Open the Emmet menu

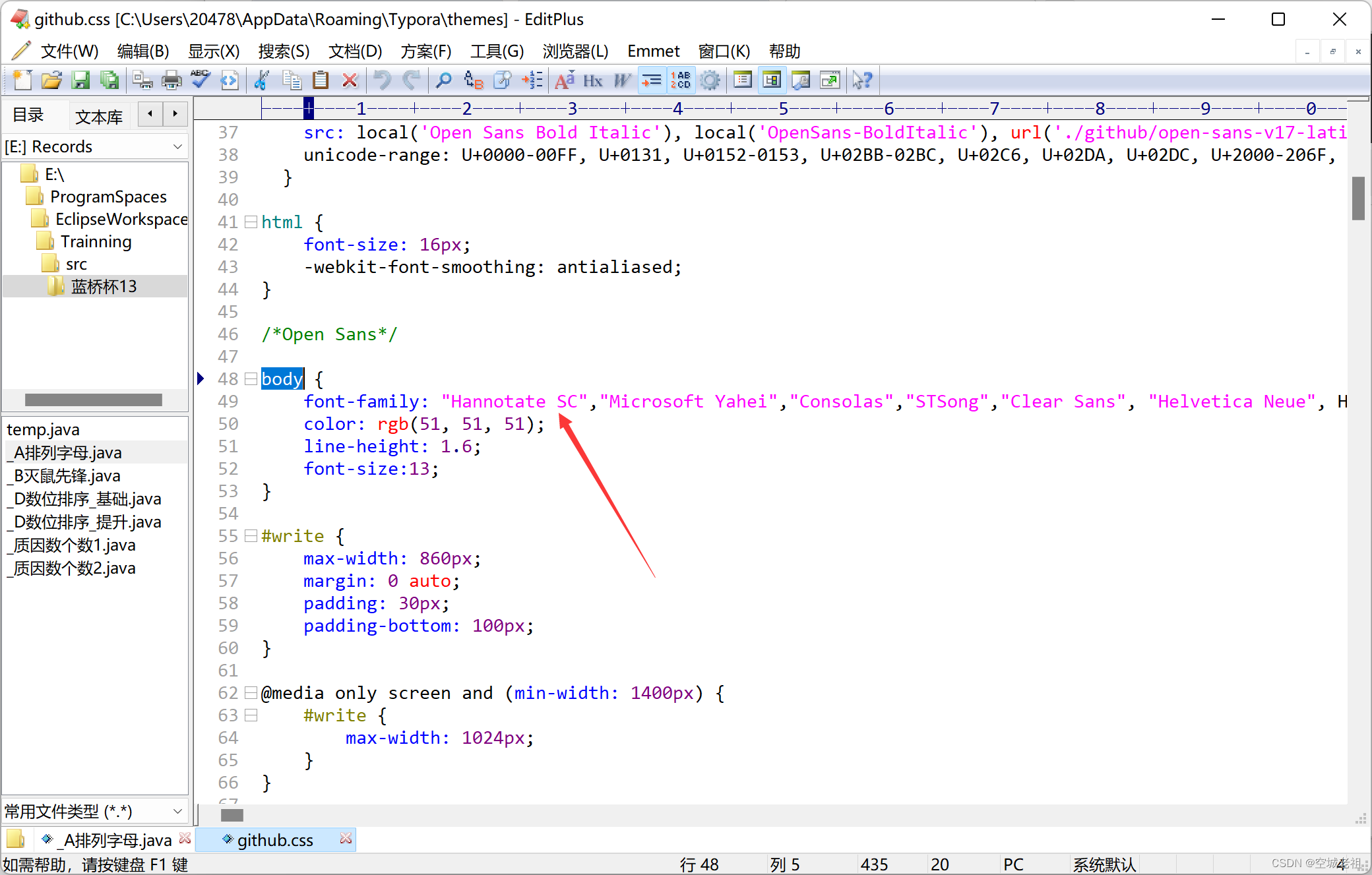[653, 51]
